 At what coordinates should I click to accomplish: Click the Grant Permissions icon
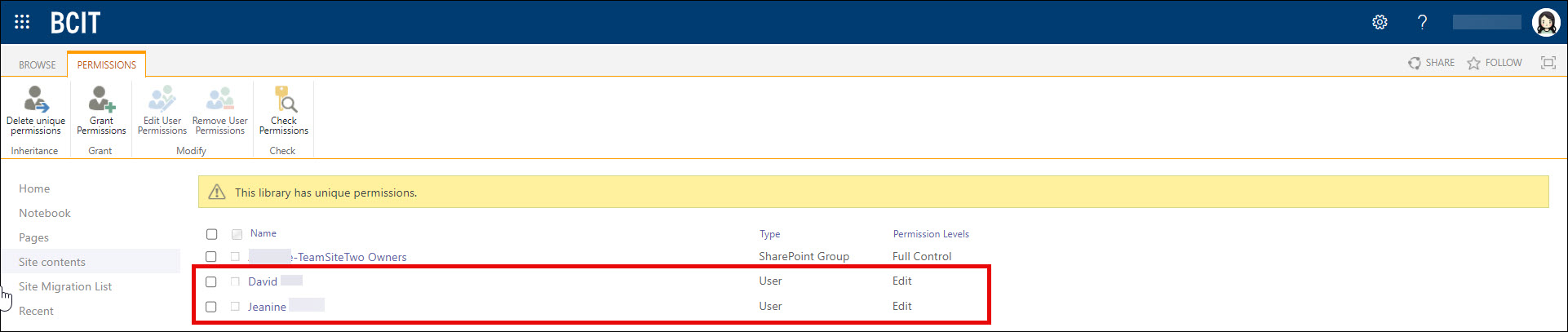click(101, 99)
